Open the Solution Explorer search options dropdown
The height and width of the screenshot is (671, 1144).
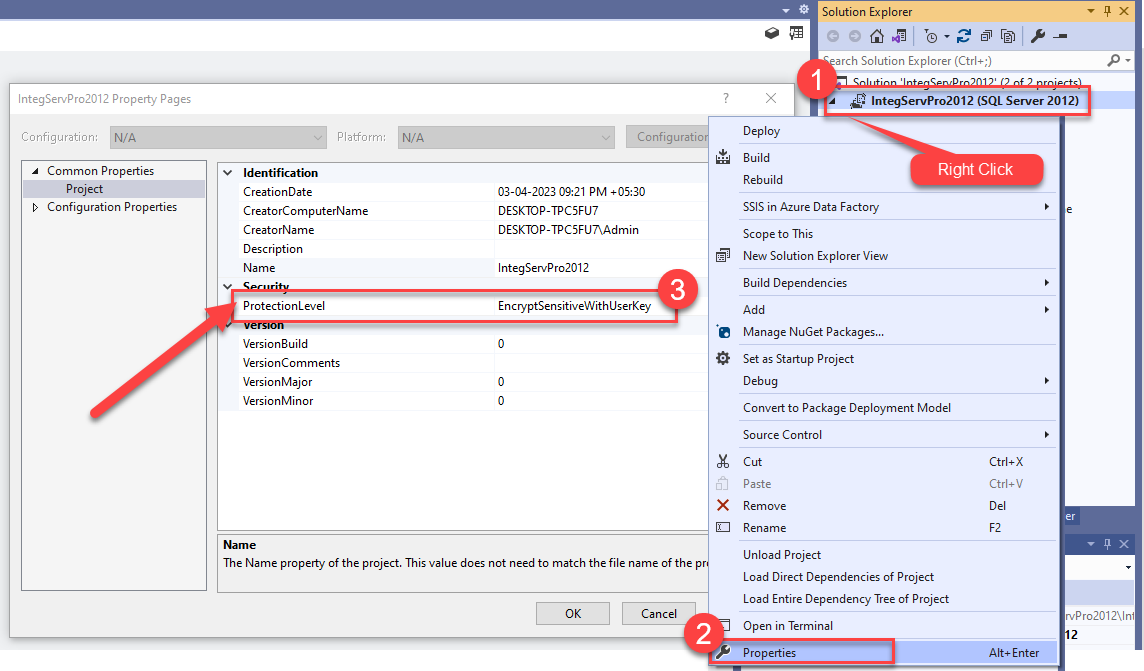pyautogui.click(x=1130, y=61)
